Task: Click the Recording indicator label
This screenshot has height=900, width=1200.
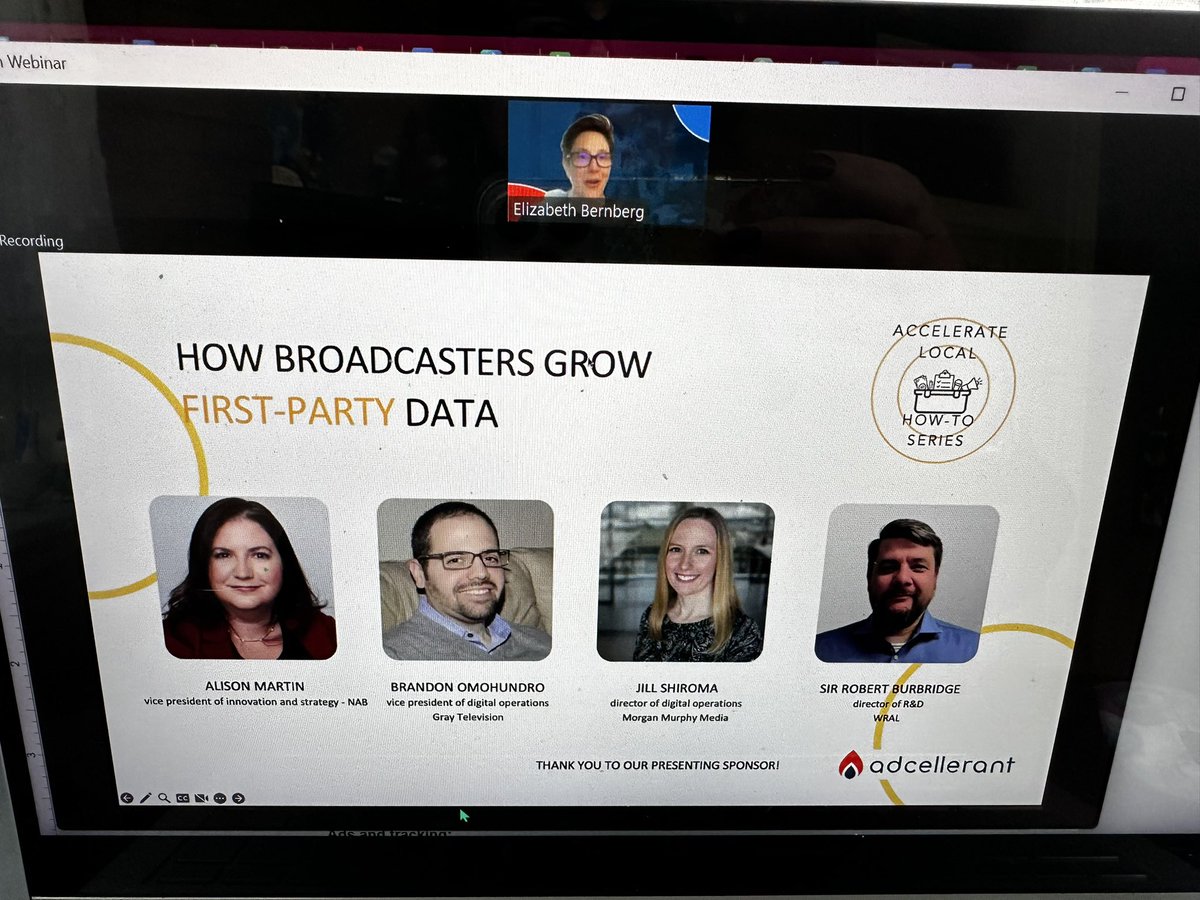Action: pos(32,241)
